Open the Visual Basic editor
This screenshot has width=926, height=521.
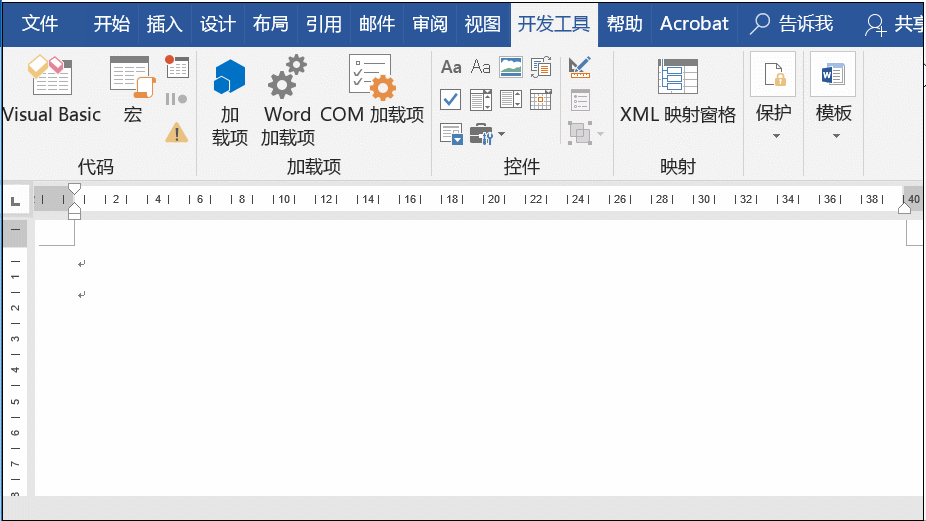click(x=51, y=90)
